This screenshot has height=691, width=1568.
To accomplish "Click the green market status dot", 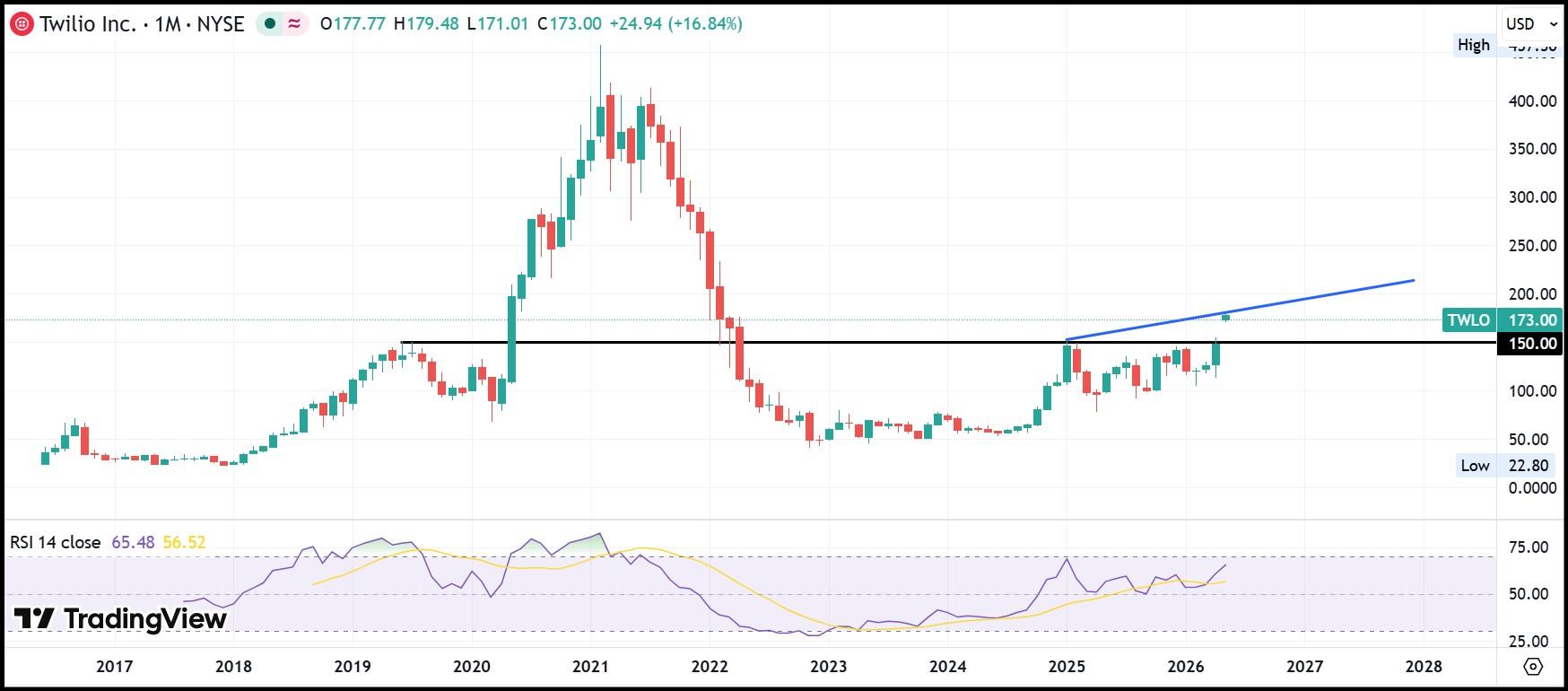I will (270, 24).
